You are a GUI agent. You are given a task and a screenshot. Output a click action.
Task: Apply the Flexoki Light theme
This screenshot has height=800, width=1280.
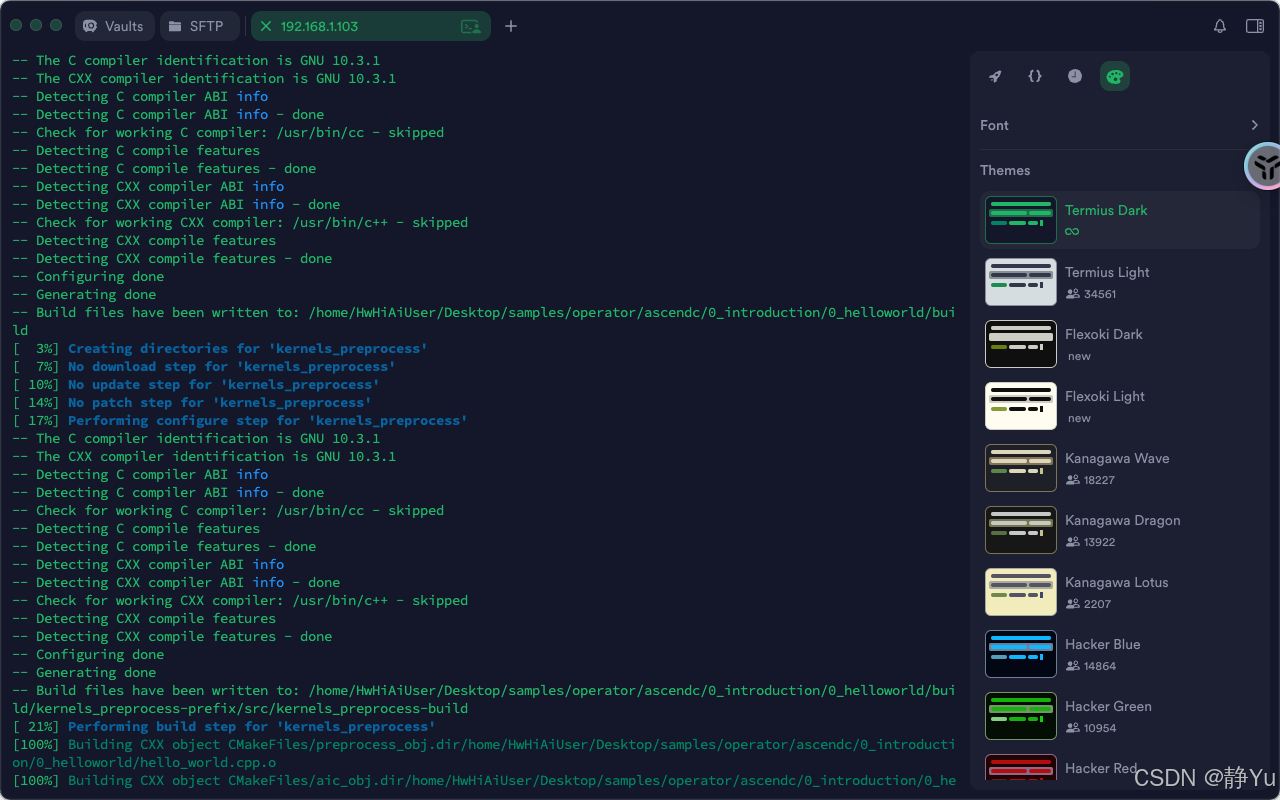coord(1120,406)
